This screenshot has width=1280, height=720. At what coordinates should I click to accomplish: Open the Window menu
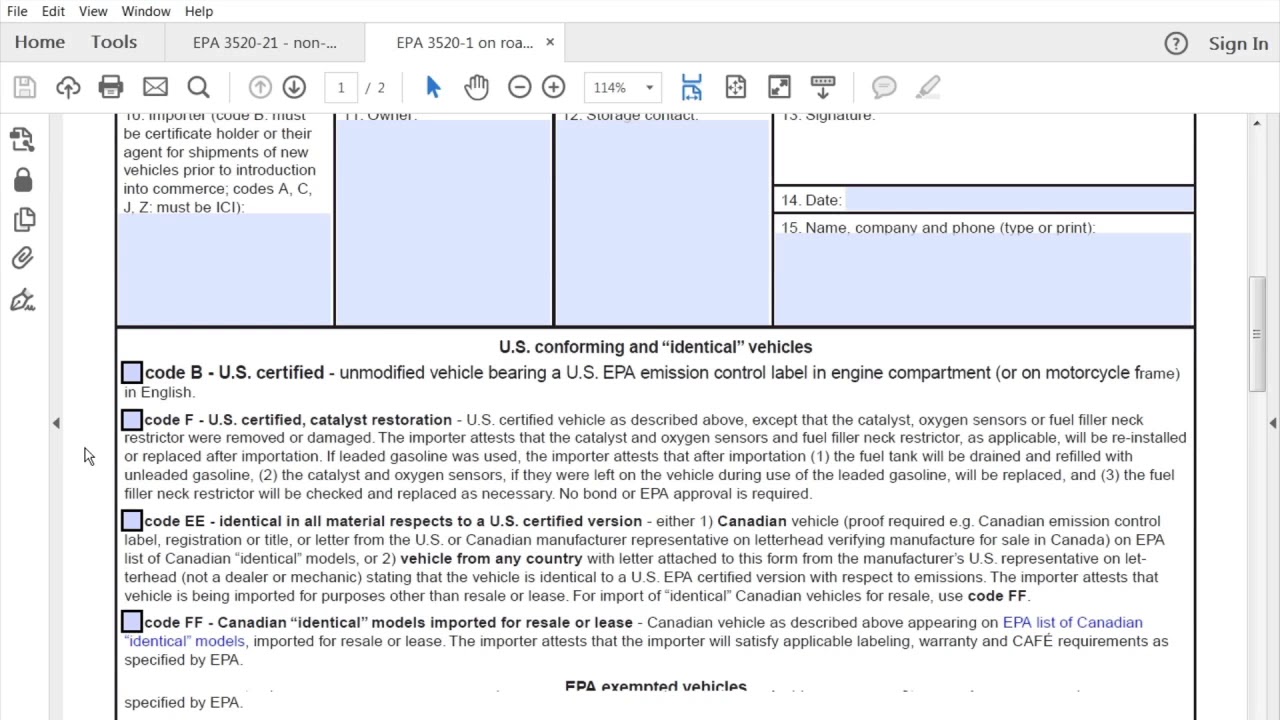(146, 11)
